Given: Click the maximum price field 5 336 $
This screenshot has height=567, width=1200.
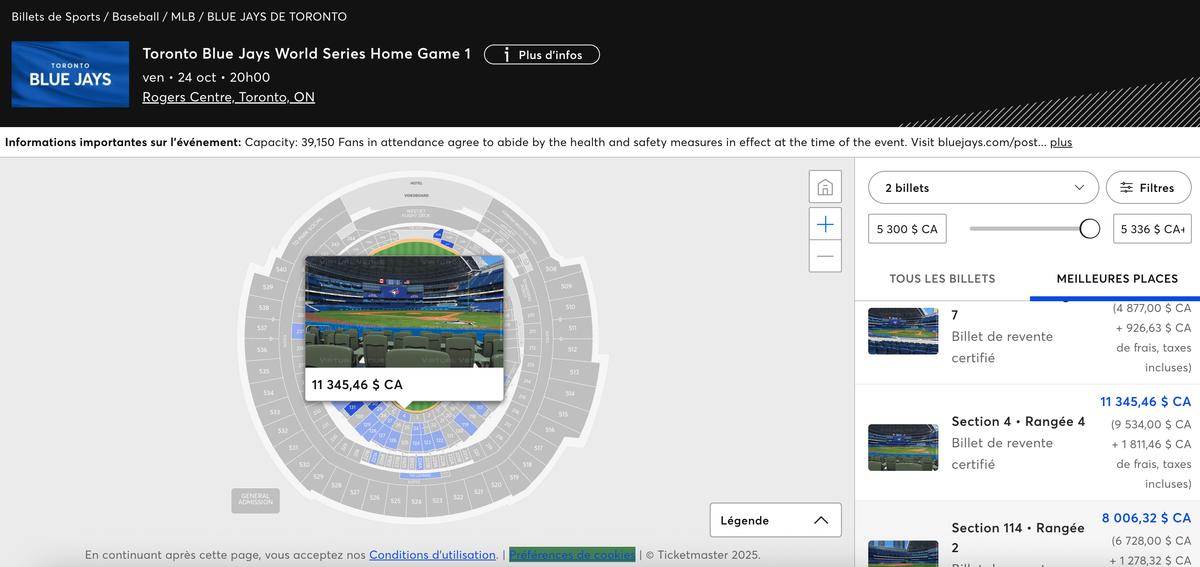Looking at the screenshot, I should click(1151, 229).
